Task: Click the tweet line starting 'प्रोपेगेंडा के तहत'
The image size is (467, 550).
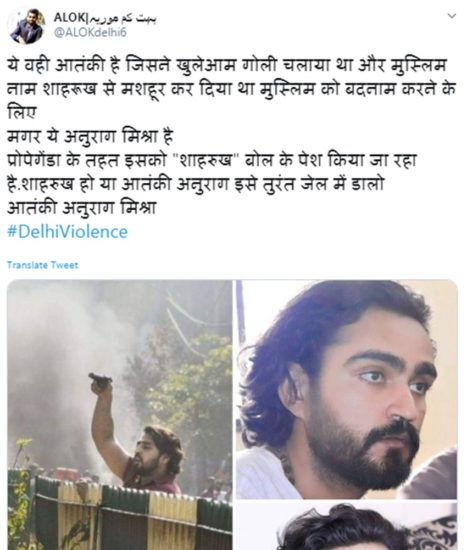Action: [x=212, y=160]
